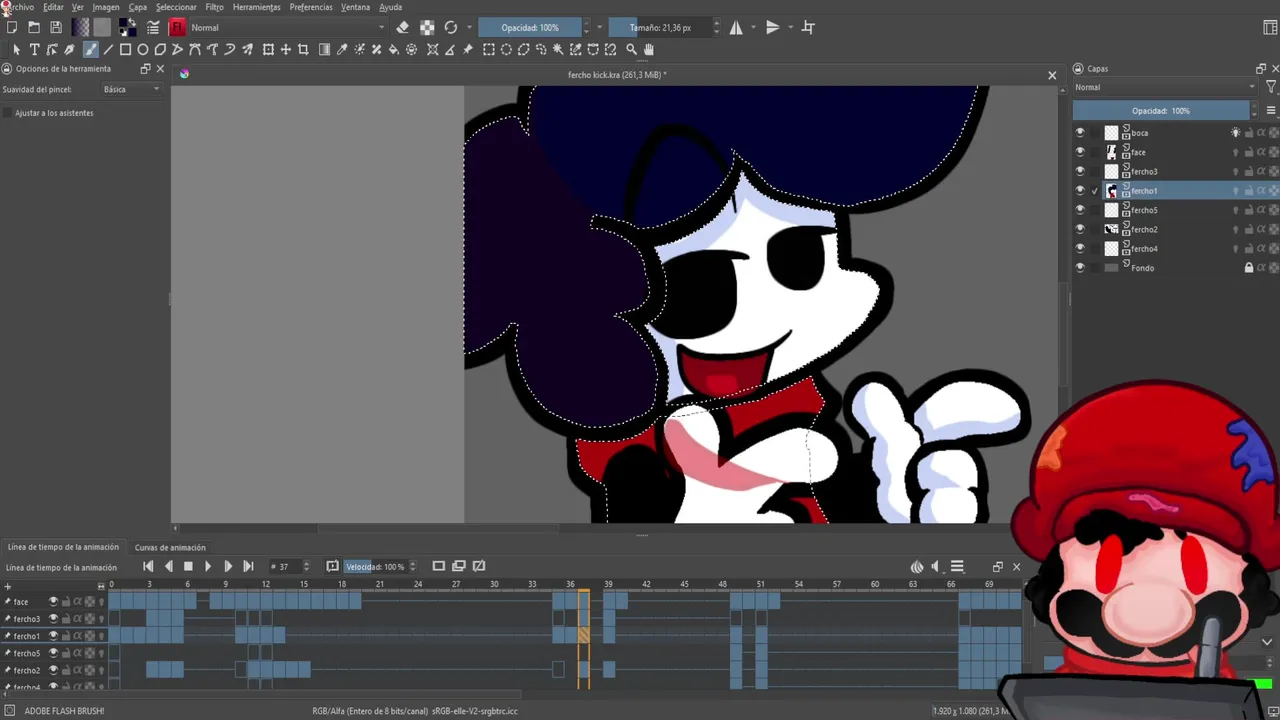Click the toolbar Opacidad 100% slider

click(530, 27)
